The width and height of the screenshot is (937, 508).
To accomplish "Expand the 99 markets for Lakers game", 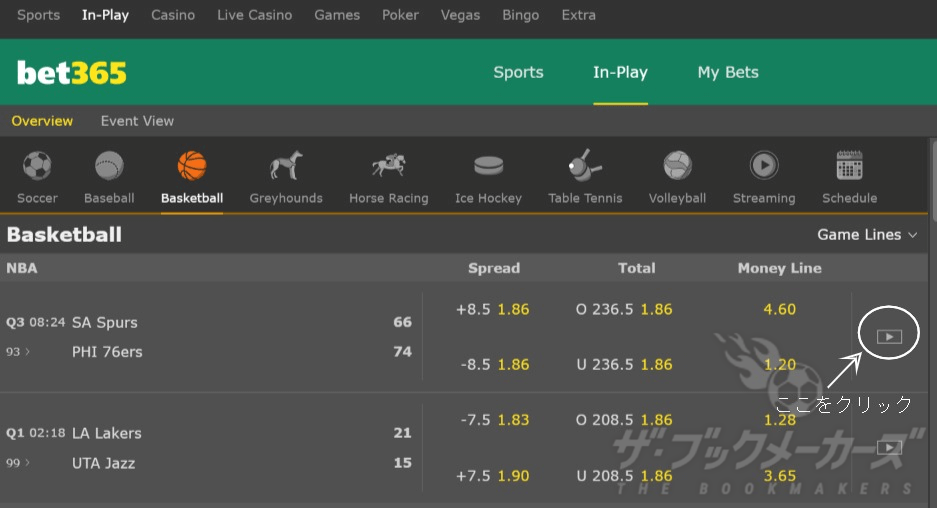I will pos(17,463).
